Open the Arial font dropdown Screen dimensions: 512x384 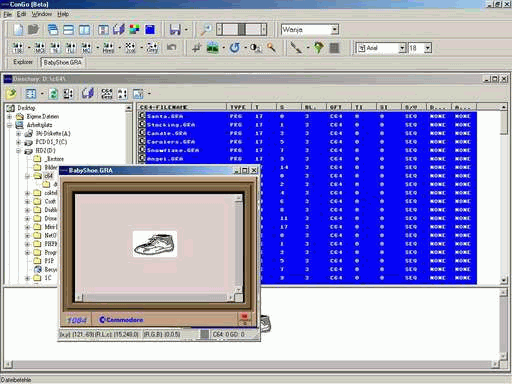tap(402, 48)
